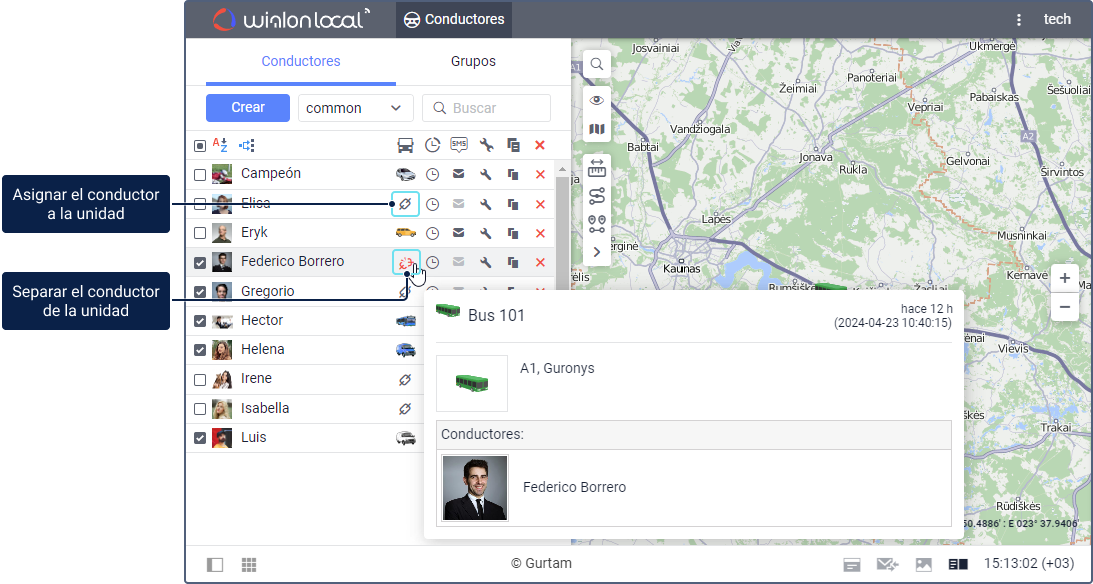Assign Elisa to a unit via link icon
1093x584 pixels.
pos(405,204)
